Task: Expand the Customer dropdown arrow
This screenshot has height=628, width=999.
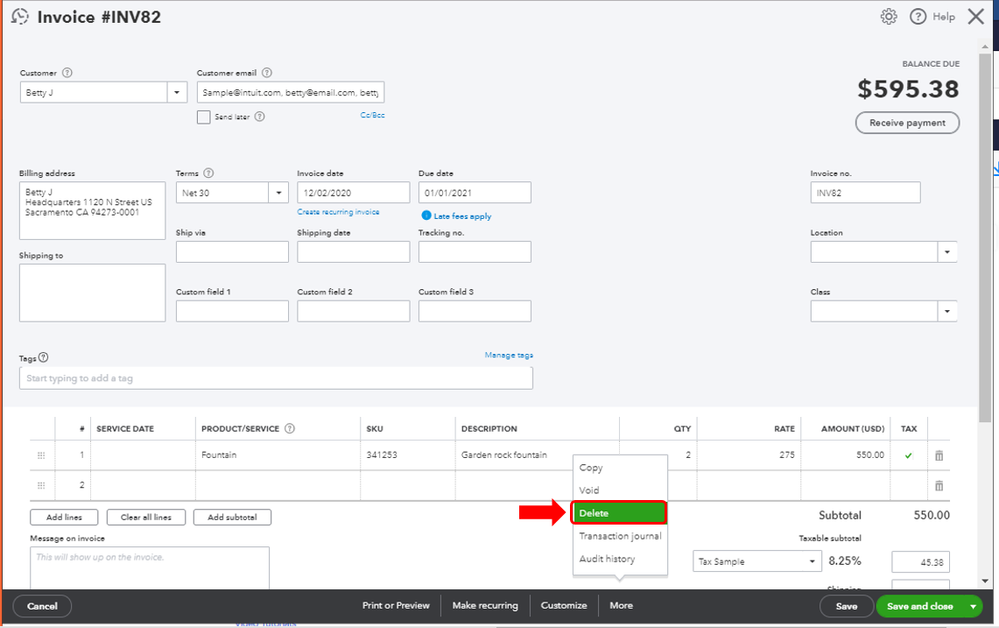Action: pyautogui.click(x=177, y=92)
